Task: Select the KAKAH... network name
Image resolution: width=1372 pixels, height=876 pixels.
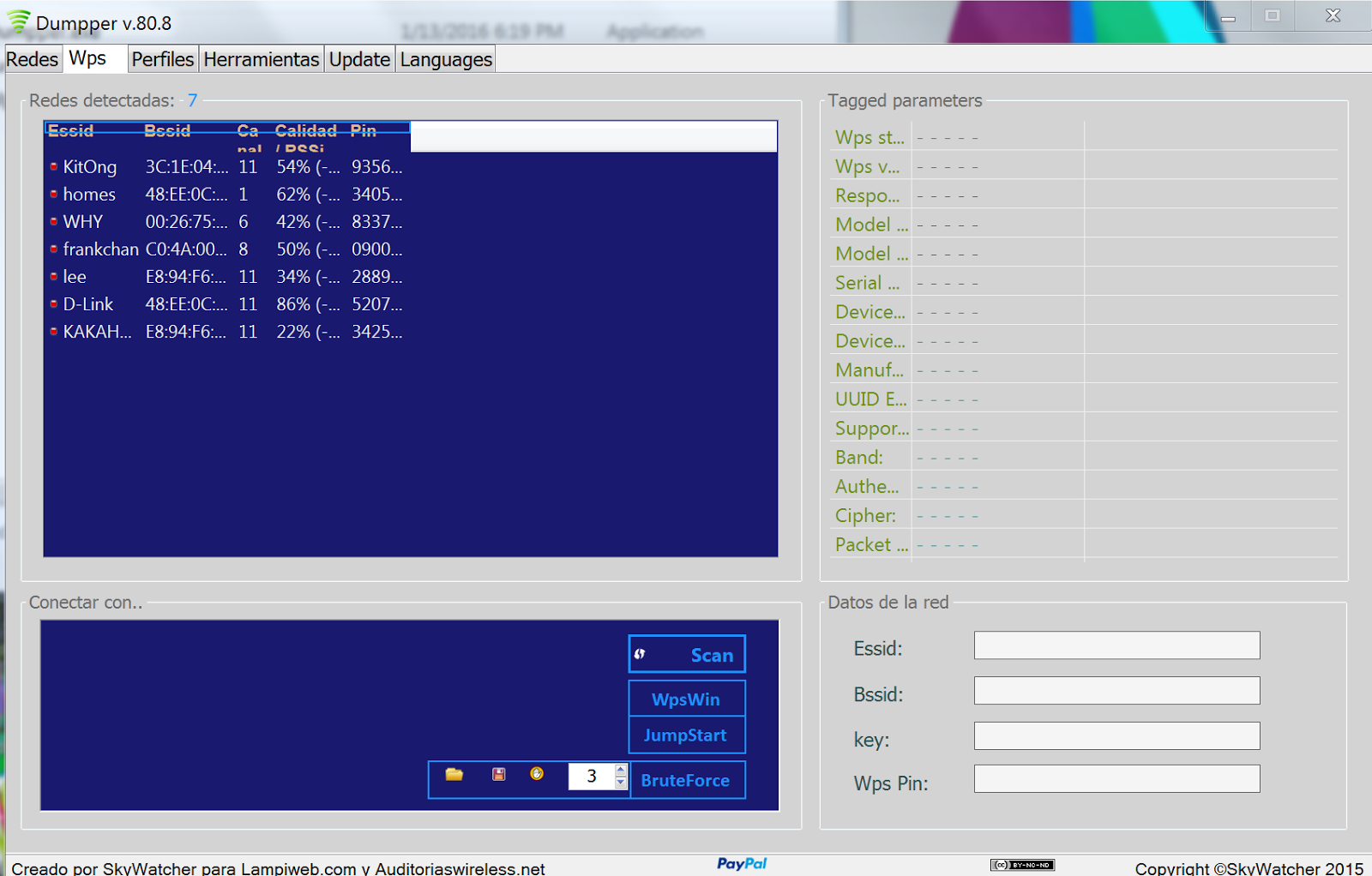Action: (x=97, y=332)
